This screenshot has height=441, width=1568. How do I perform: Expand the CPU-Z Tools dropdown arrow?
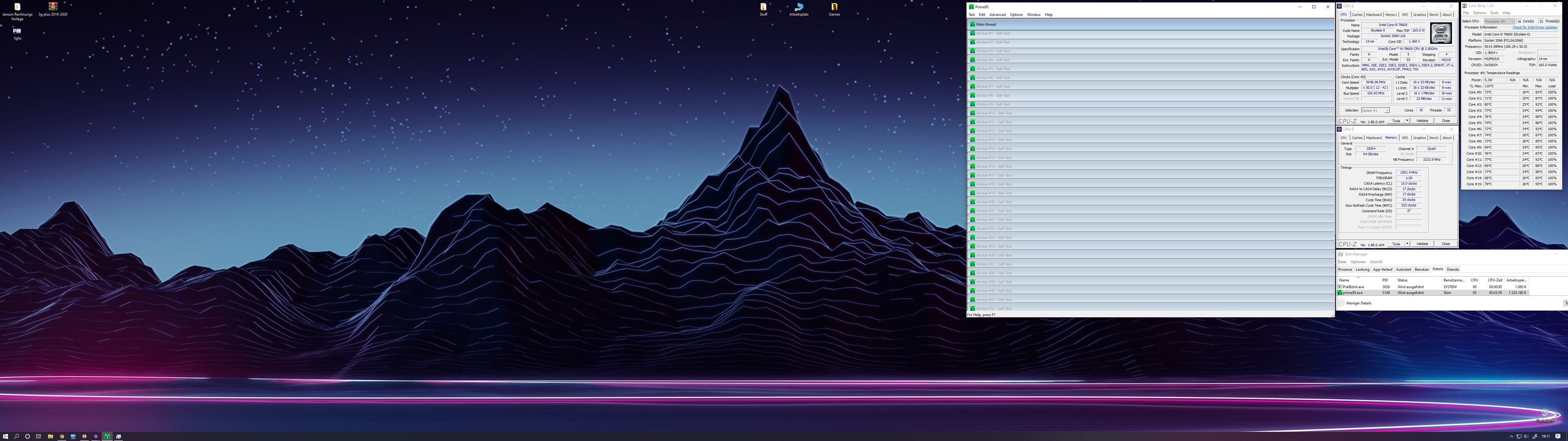coord(1407,121)
